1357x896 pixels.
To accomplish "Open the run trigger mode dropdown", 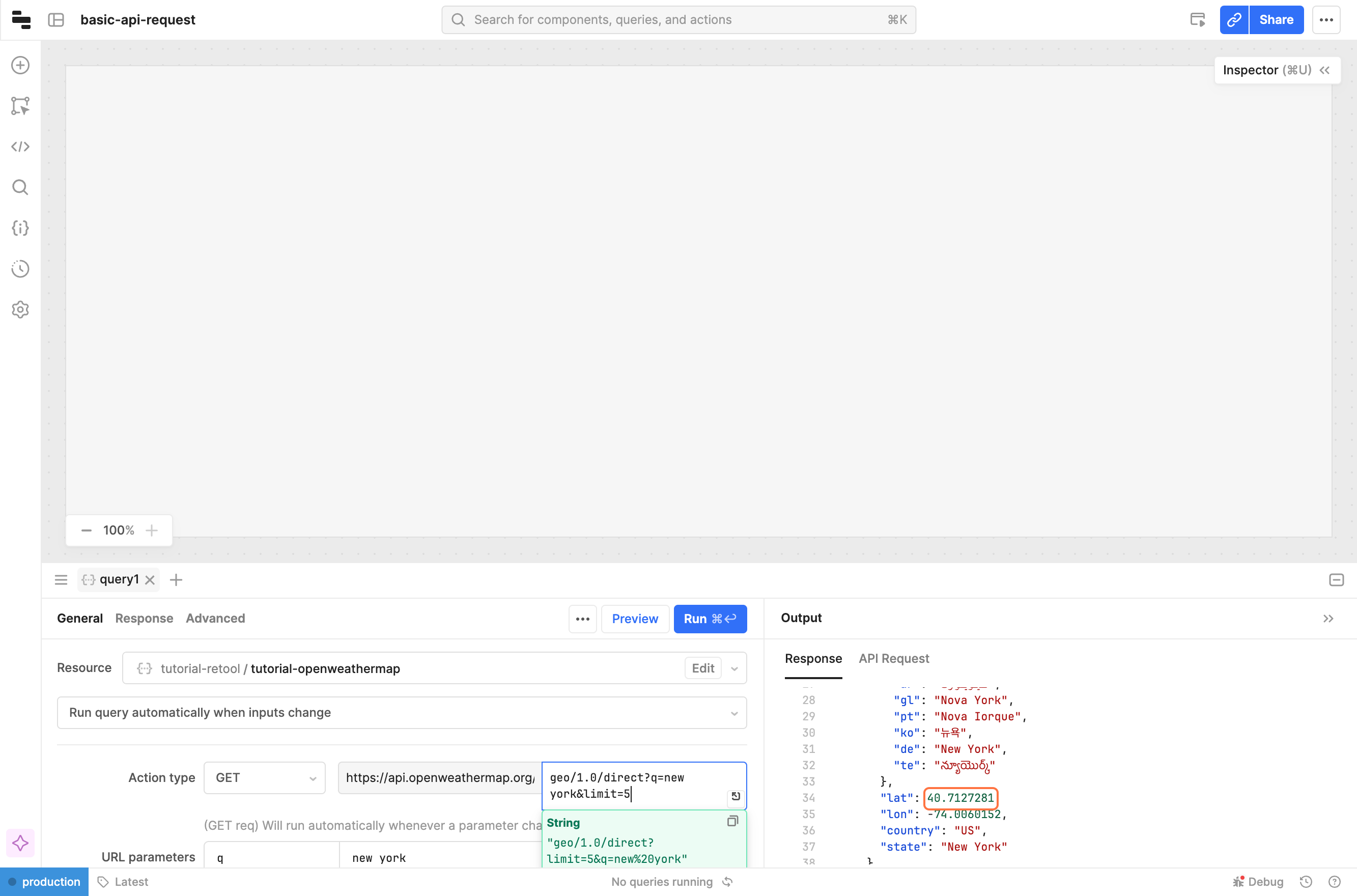I will click(x=402, y=713).
